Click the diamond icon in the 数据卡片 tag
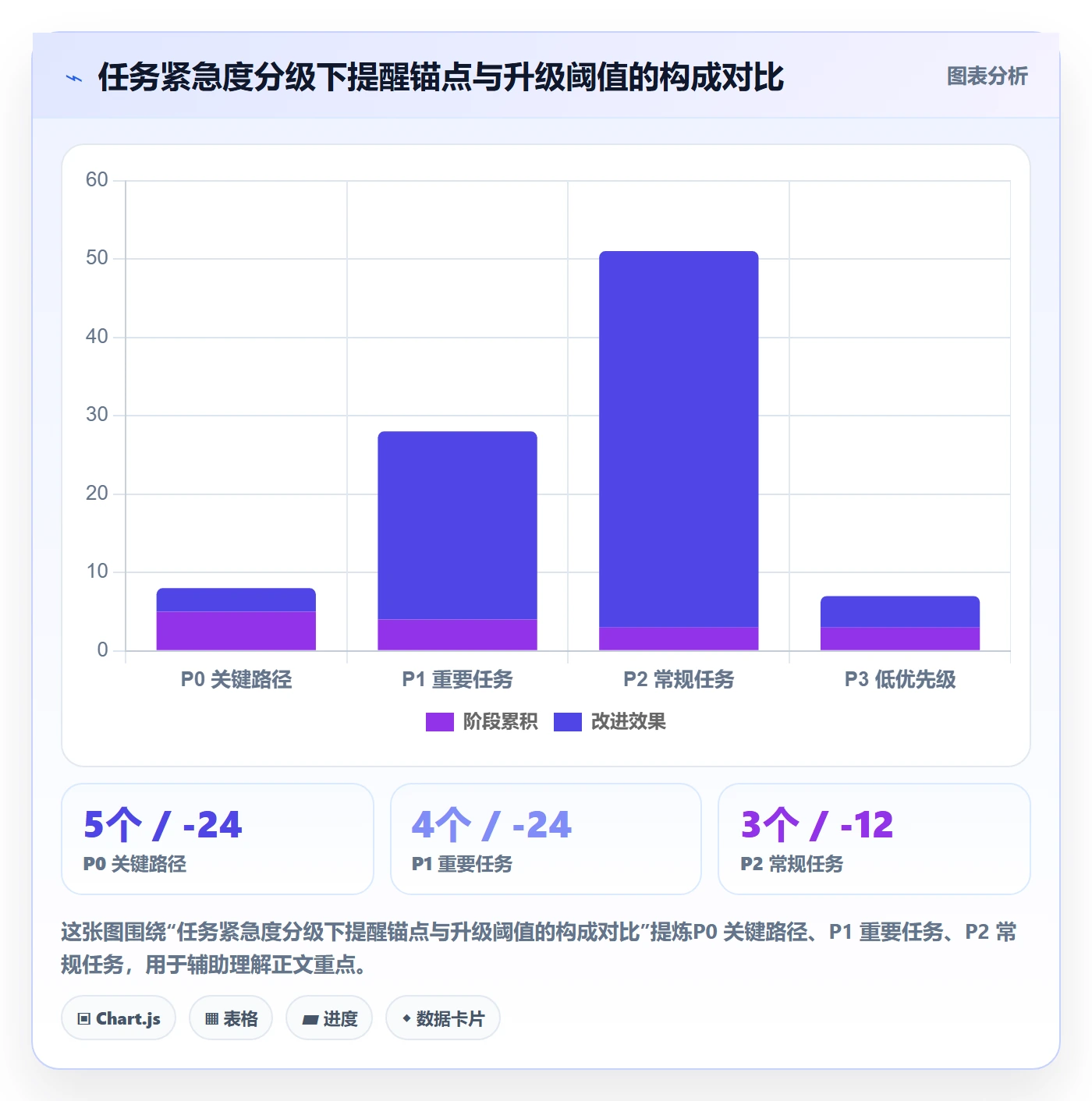Screen dimensions: 1092x1101 click(x=406, y=1018)
